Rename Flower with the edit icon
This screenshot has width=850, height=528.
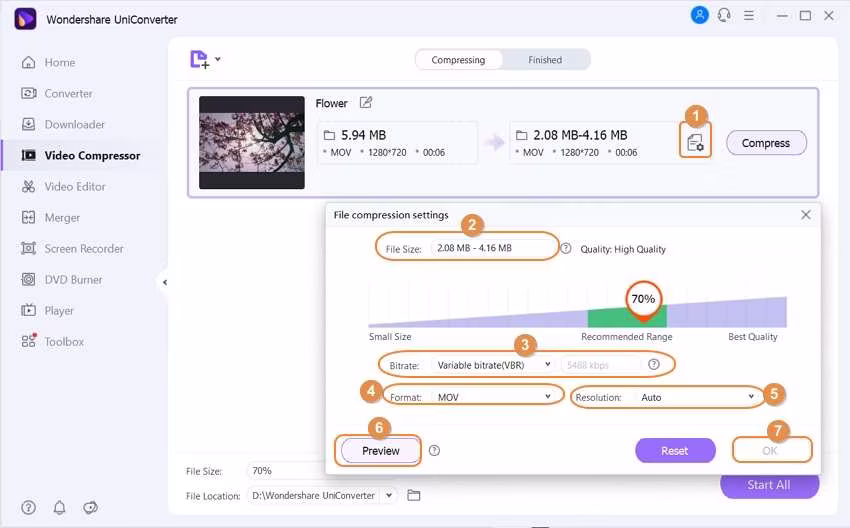(x=366, y=102)
